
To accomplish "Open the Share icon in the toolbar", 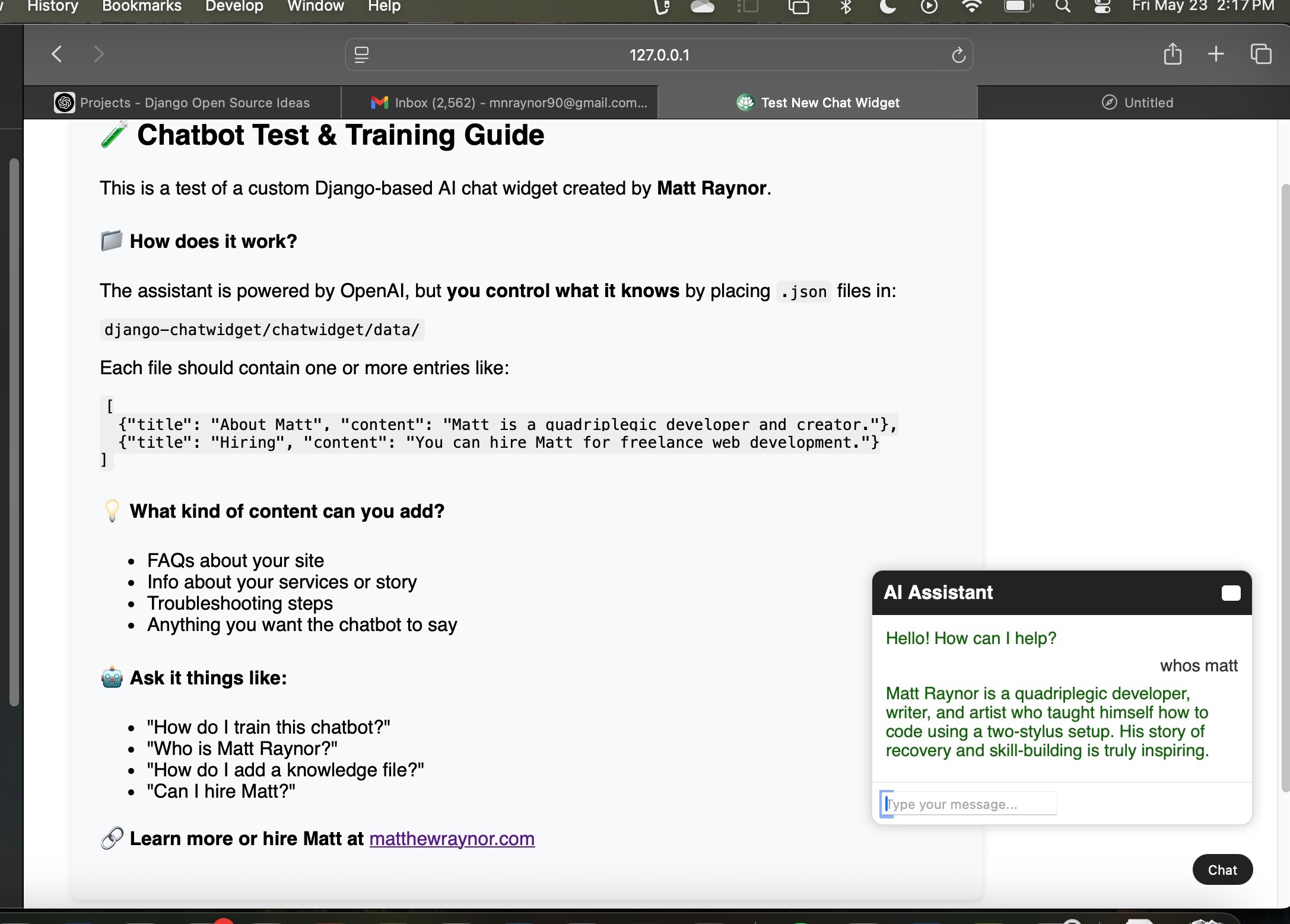I will pos(1172,55).
